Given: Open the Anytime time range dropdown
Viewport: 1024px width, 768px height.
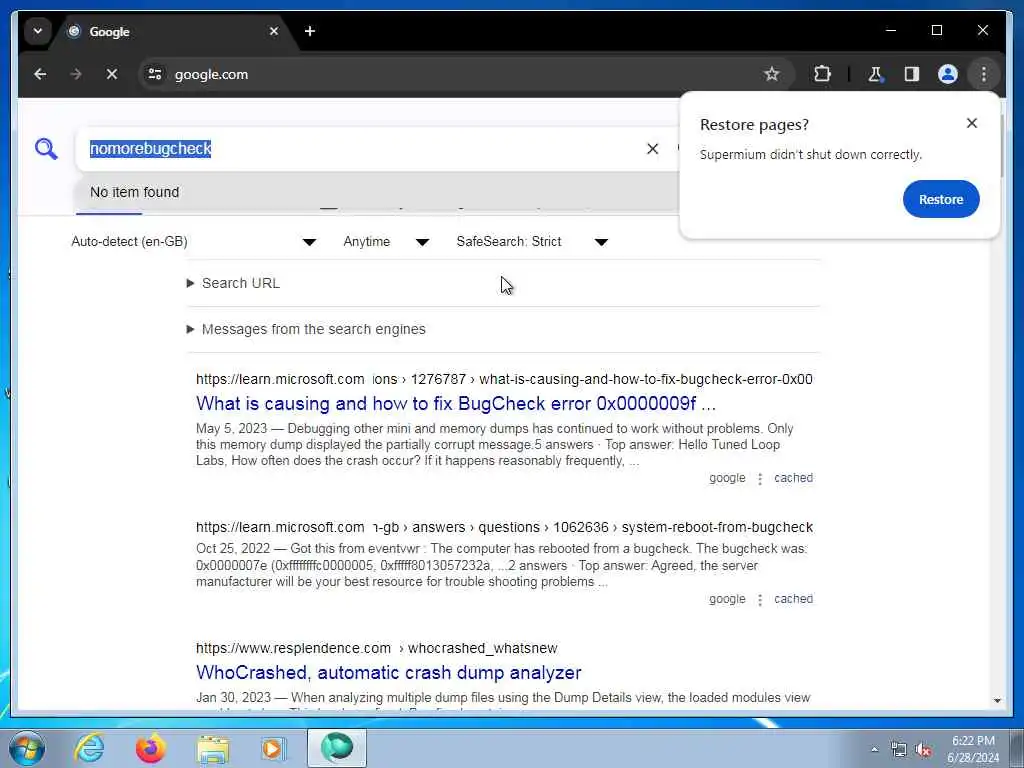Looking at the screenshot, I should tap(386, 242).
